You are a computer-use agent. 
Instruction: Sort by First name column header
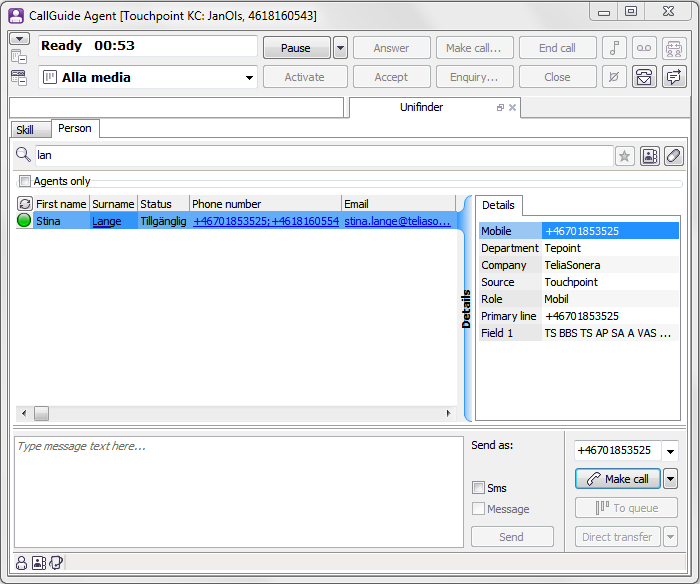61,204
